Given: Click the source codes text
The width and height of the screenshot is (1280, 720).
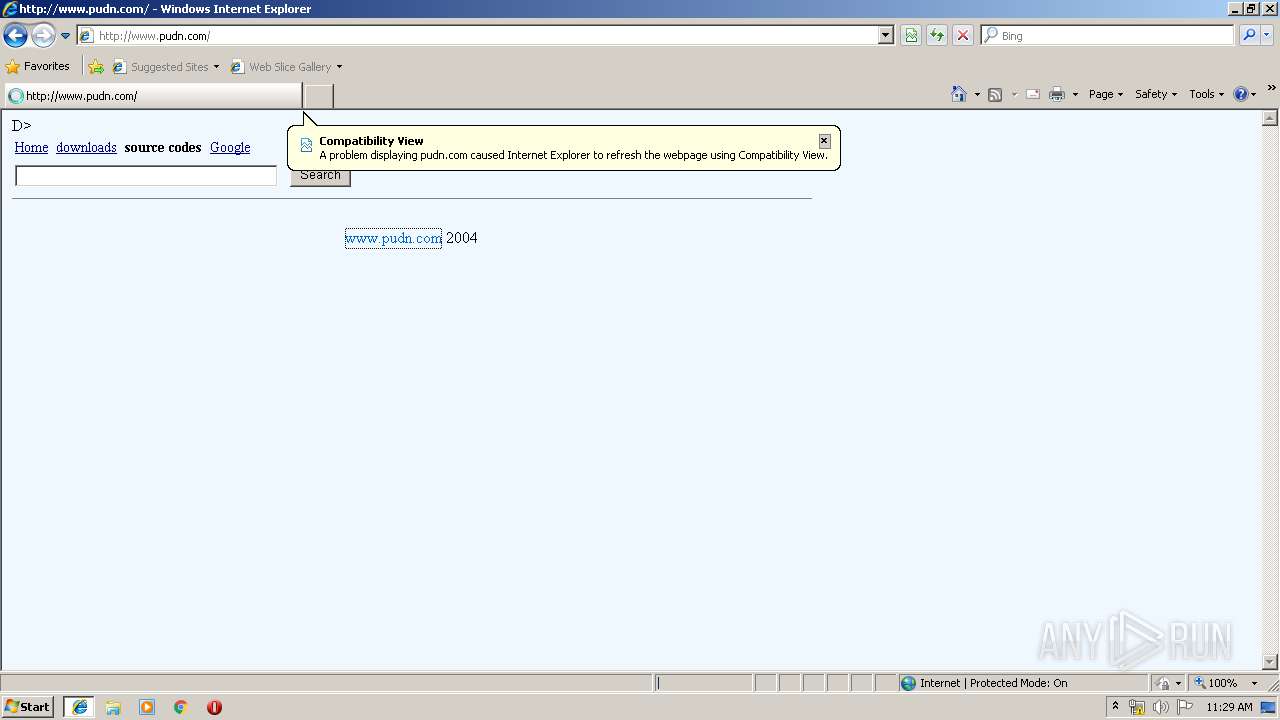Looking at the screenshot, I should click(163, 147).
